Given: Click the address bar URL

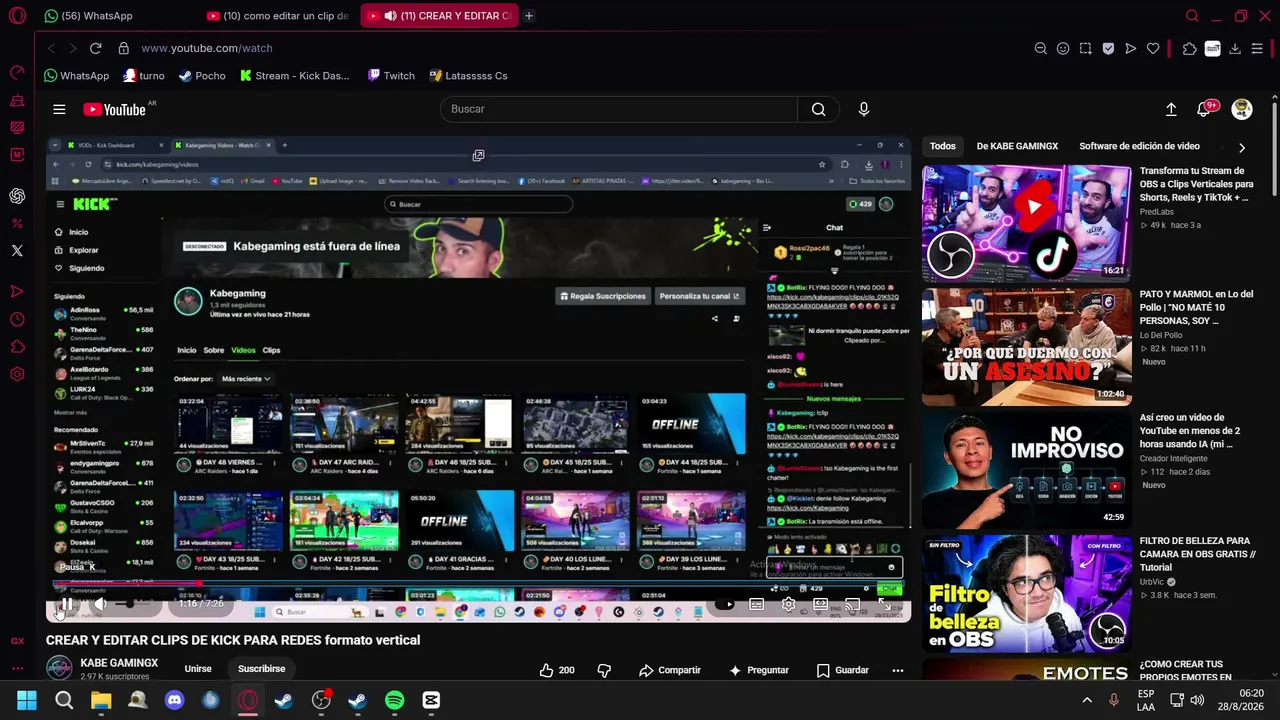Looking at the screenshot, I should pyautogui.click(x=207, y=48).
